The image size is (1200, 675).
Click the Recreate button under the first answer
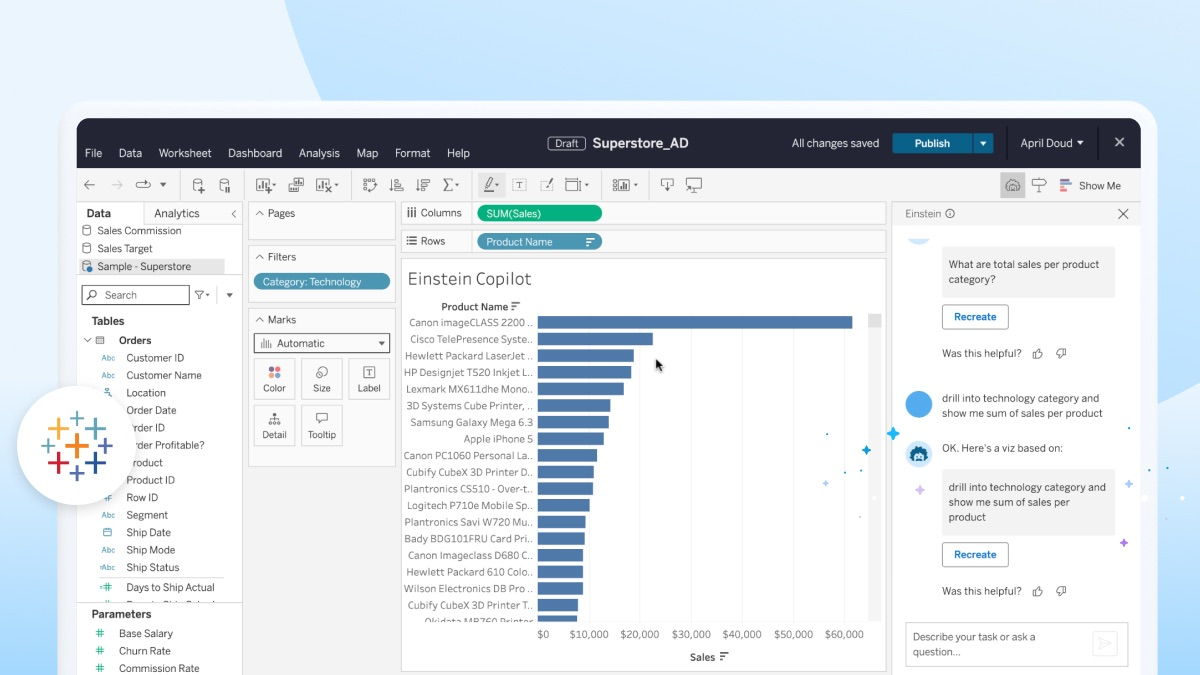click(x=975, y=316)
